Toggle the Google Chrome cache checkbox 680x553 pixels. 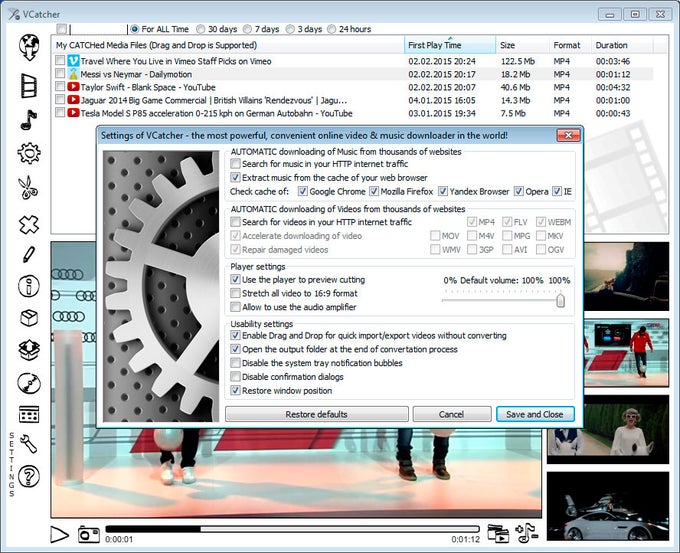coord(303,191)
